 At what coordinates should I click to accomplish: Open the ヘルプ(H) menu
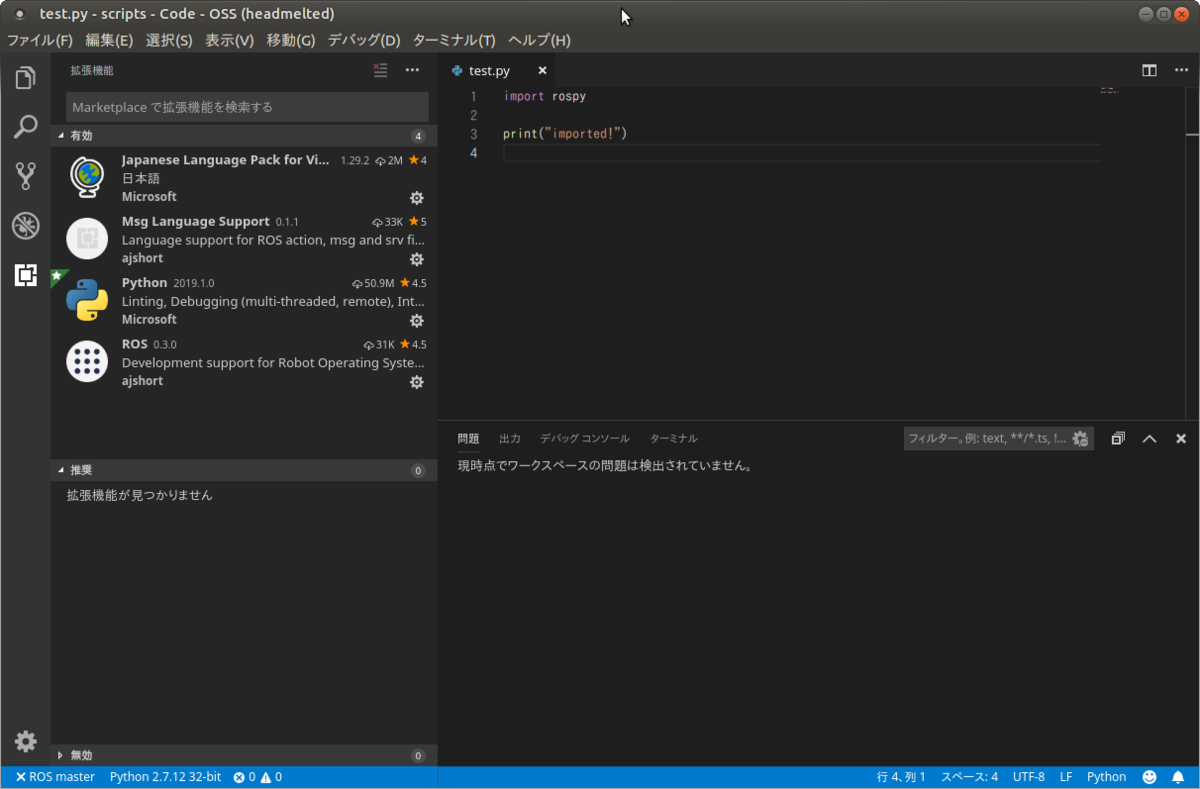pyautogui.click(x=539, y=40)
